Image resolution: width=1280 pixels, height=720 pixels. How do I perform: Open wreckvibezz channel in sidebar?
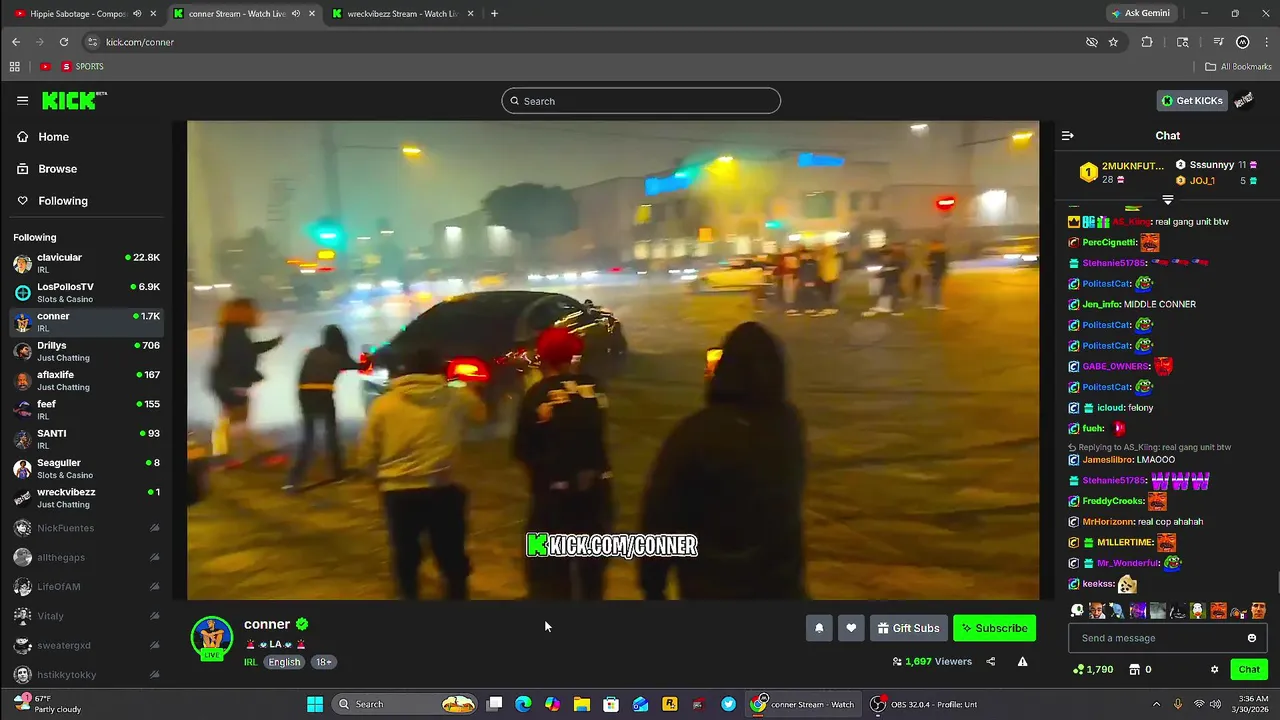click(x=86, y=497)
